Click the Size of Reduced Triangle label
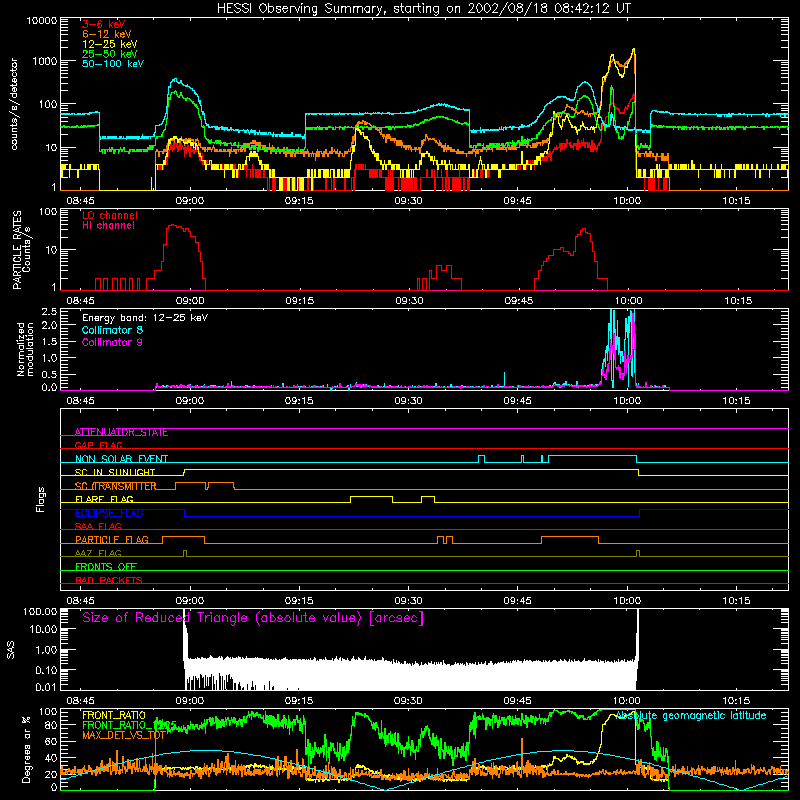 pos(253,618)
